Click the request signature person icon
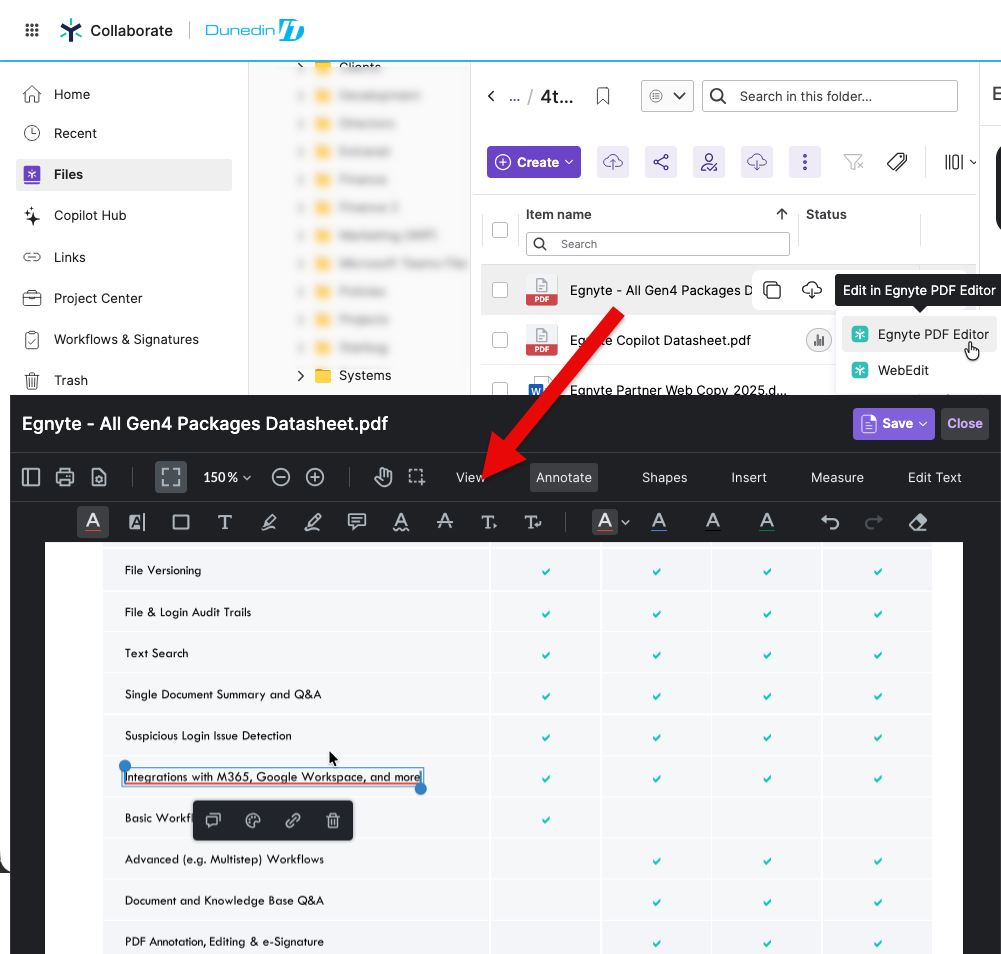This screenshot has width=1001, height=954. pos(709,162)
